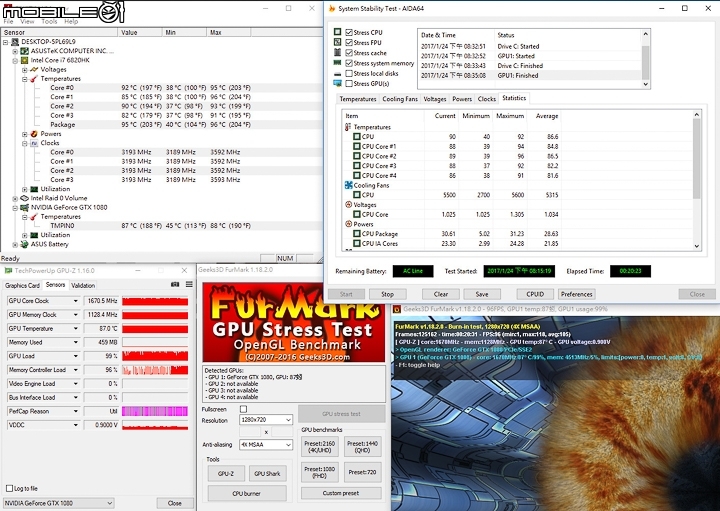Open the FurMark Resolution 1280x720 dropdown

pyautogui.click(x=266, y=420)
